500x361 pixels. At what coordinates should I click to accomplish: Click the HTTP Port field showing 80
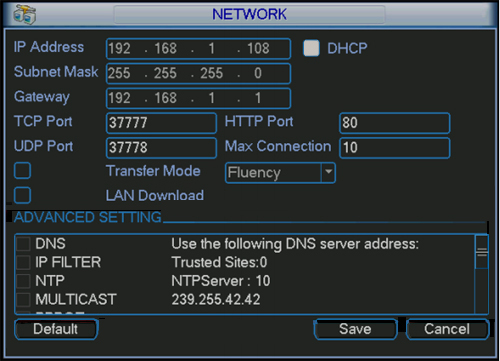(395, 123)
